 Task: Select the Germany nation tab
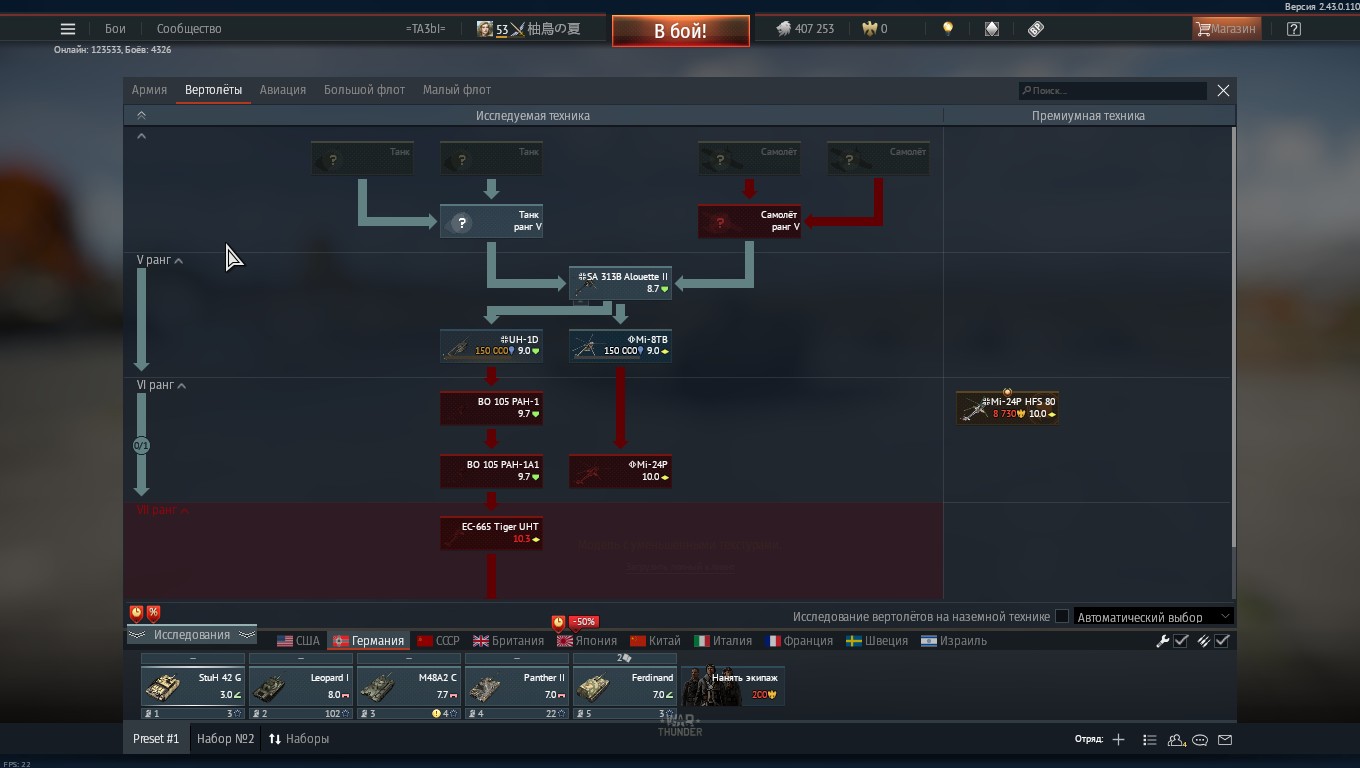click(369, 641)
